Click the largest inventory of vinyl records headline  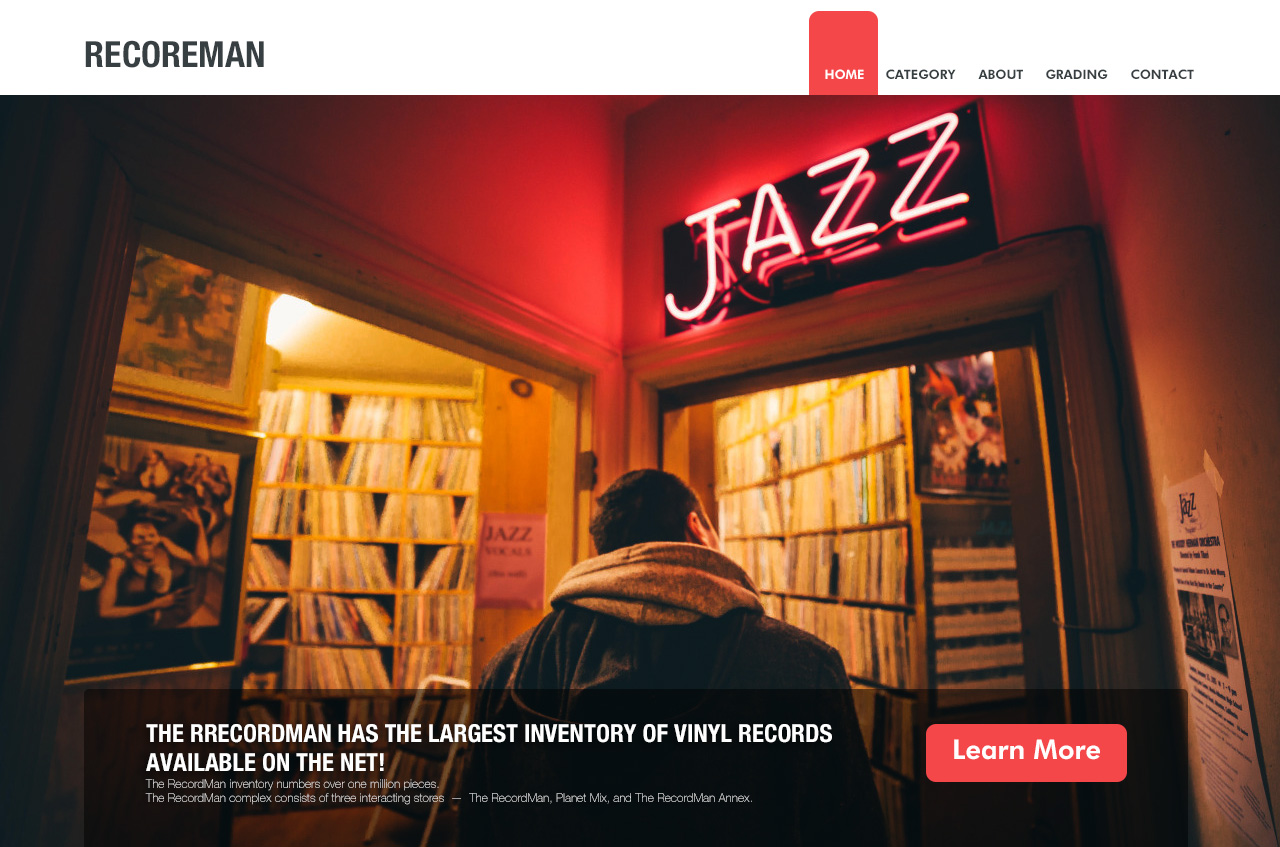489,748
